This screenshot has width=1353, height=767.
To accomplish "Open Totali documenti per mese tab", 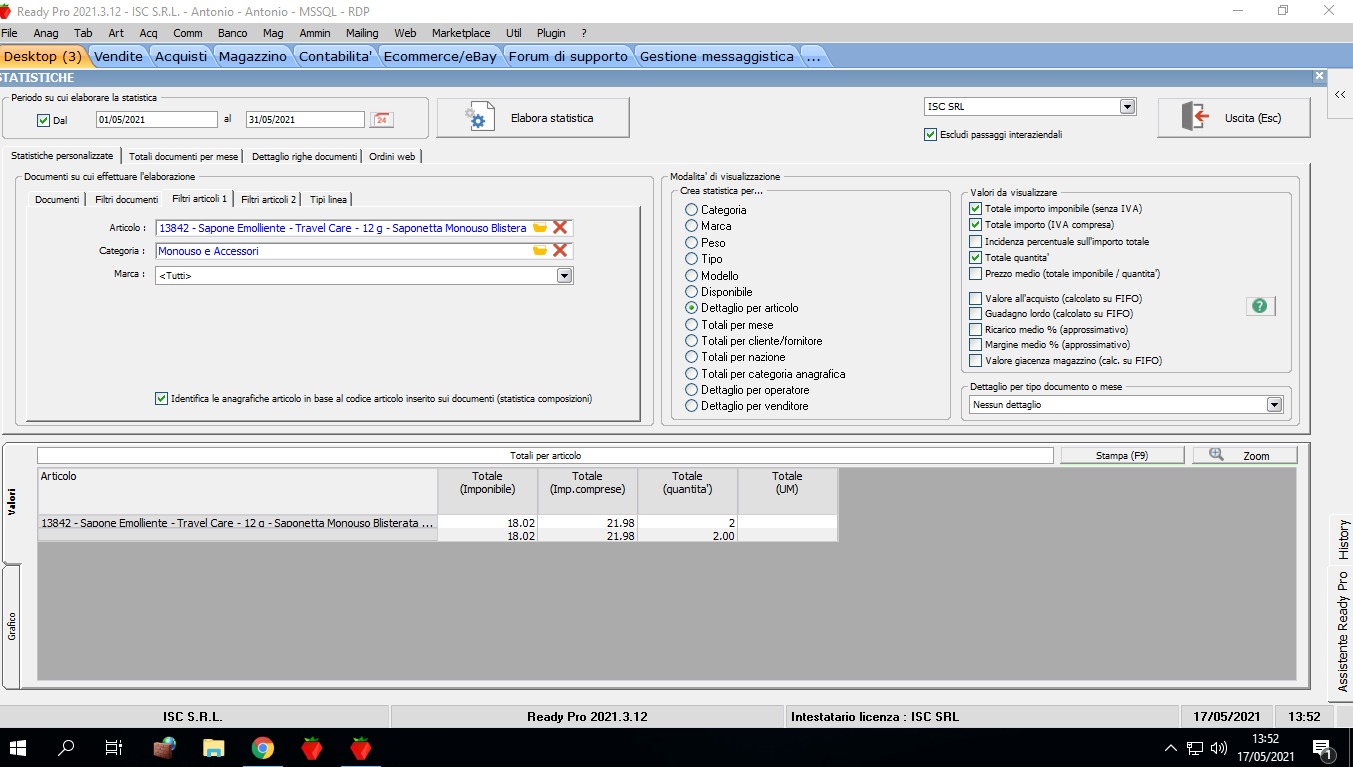I will pyautogui.click(x=184, y=156).
